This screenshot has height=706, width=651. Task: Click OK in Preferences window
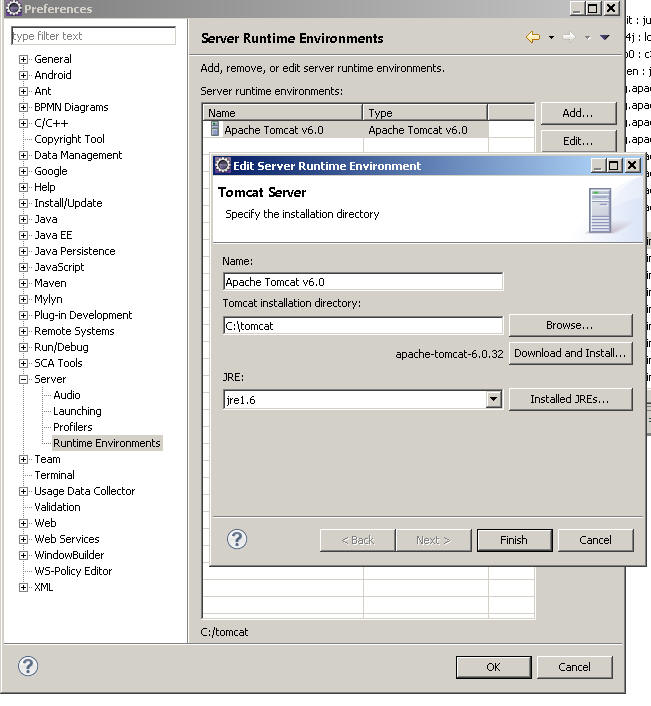point(493,667)
